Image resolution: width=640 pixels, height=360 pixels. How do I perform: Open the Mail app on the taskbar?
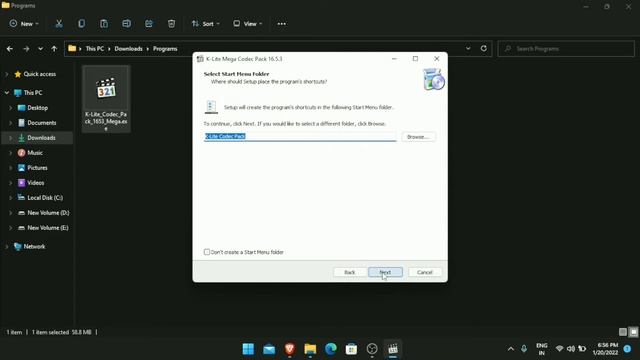pyautogui.click(x=269, y=349)
